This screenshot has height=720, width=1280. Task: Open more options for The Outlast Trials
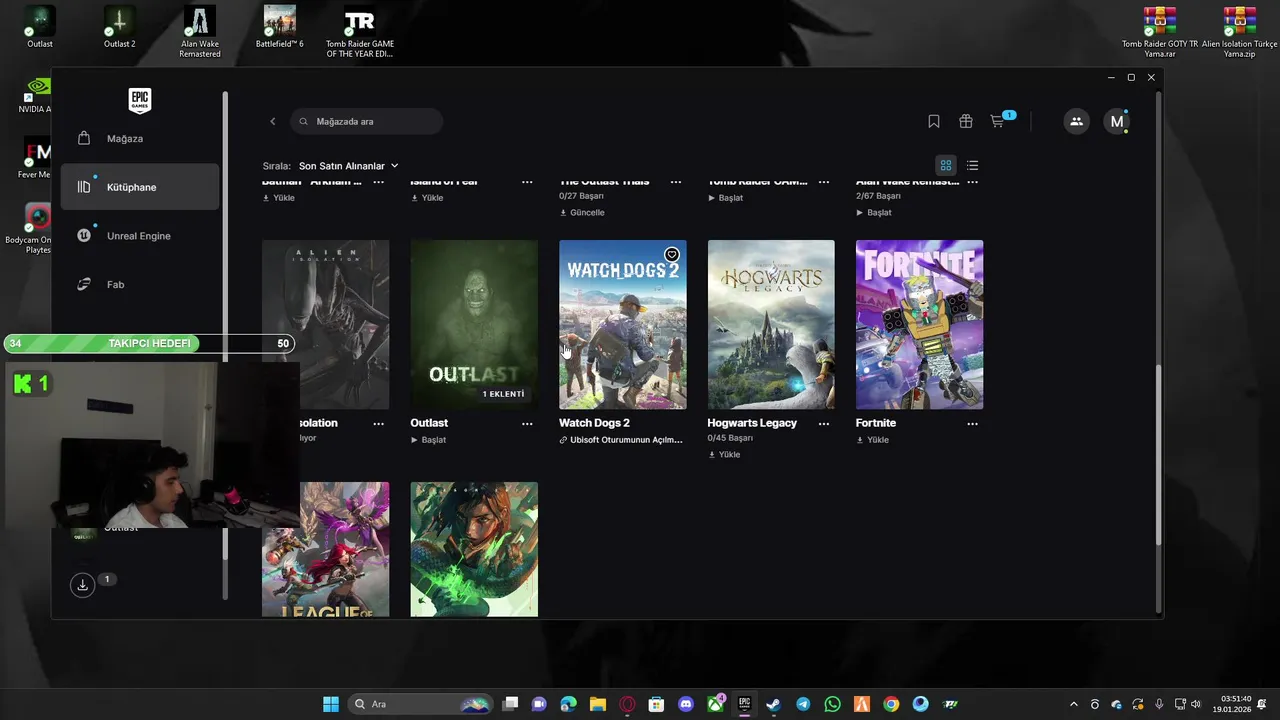(675, 182)
